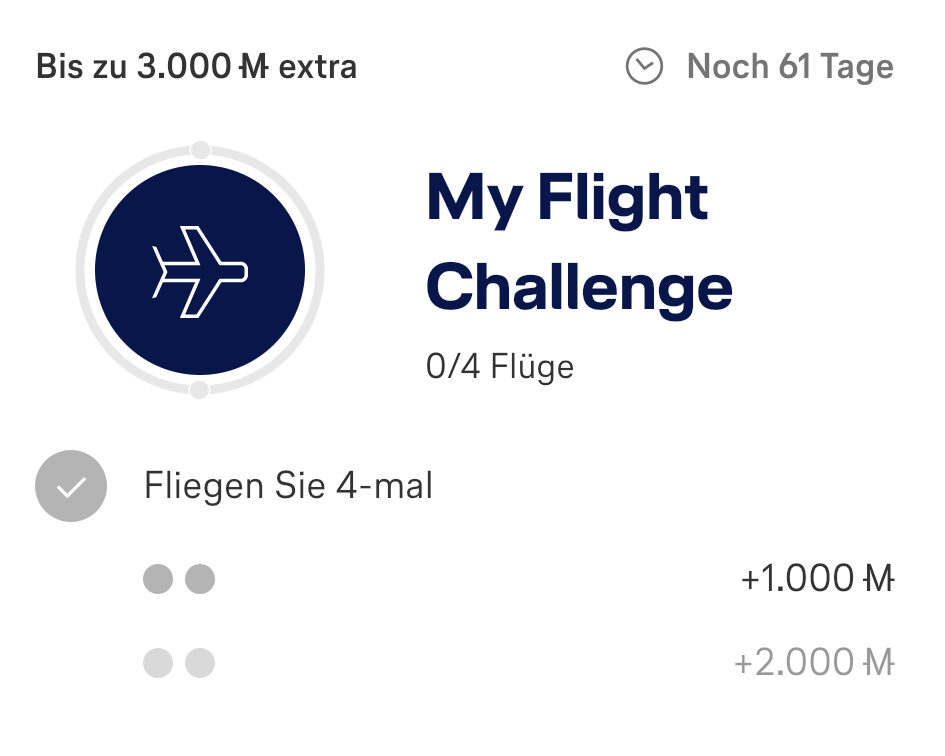945x756 pixels.
Task: Expand the "Fliegen Sie 4-mal" task
Action: pos(289,487)
